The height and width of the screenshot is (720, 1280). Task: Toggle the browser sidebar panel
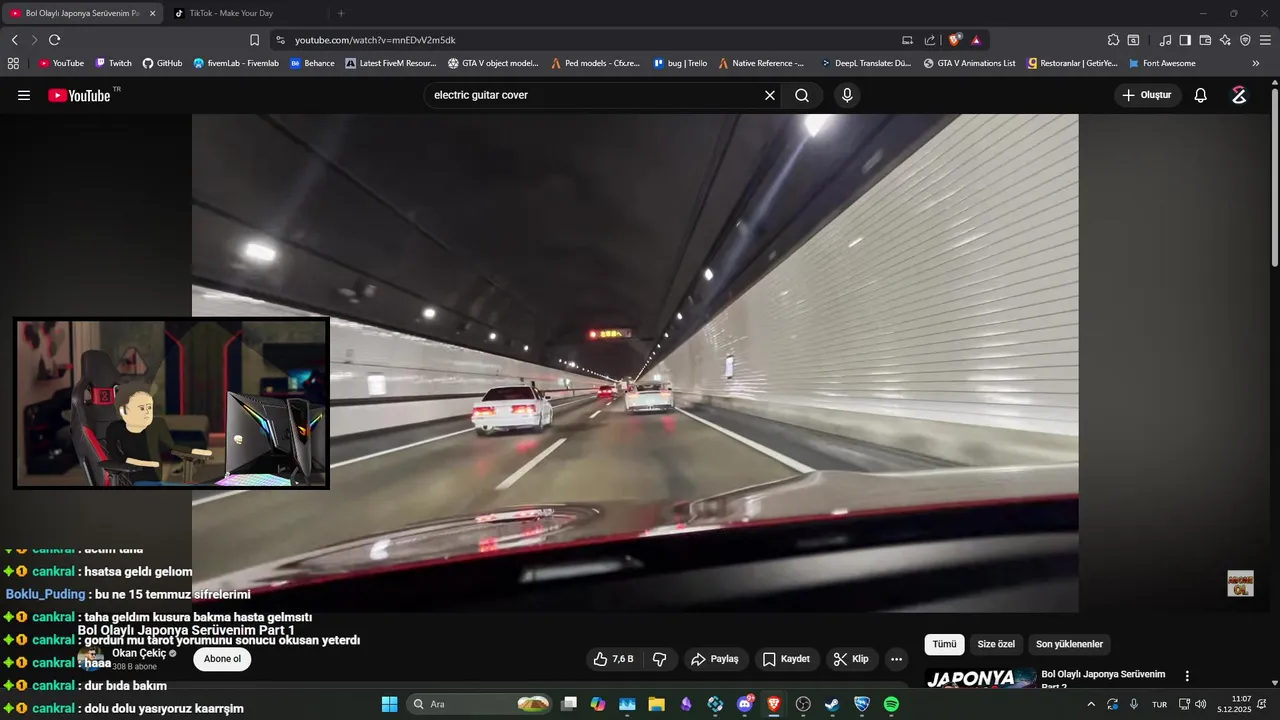point(1185,40)
